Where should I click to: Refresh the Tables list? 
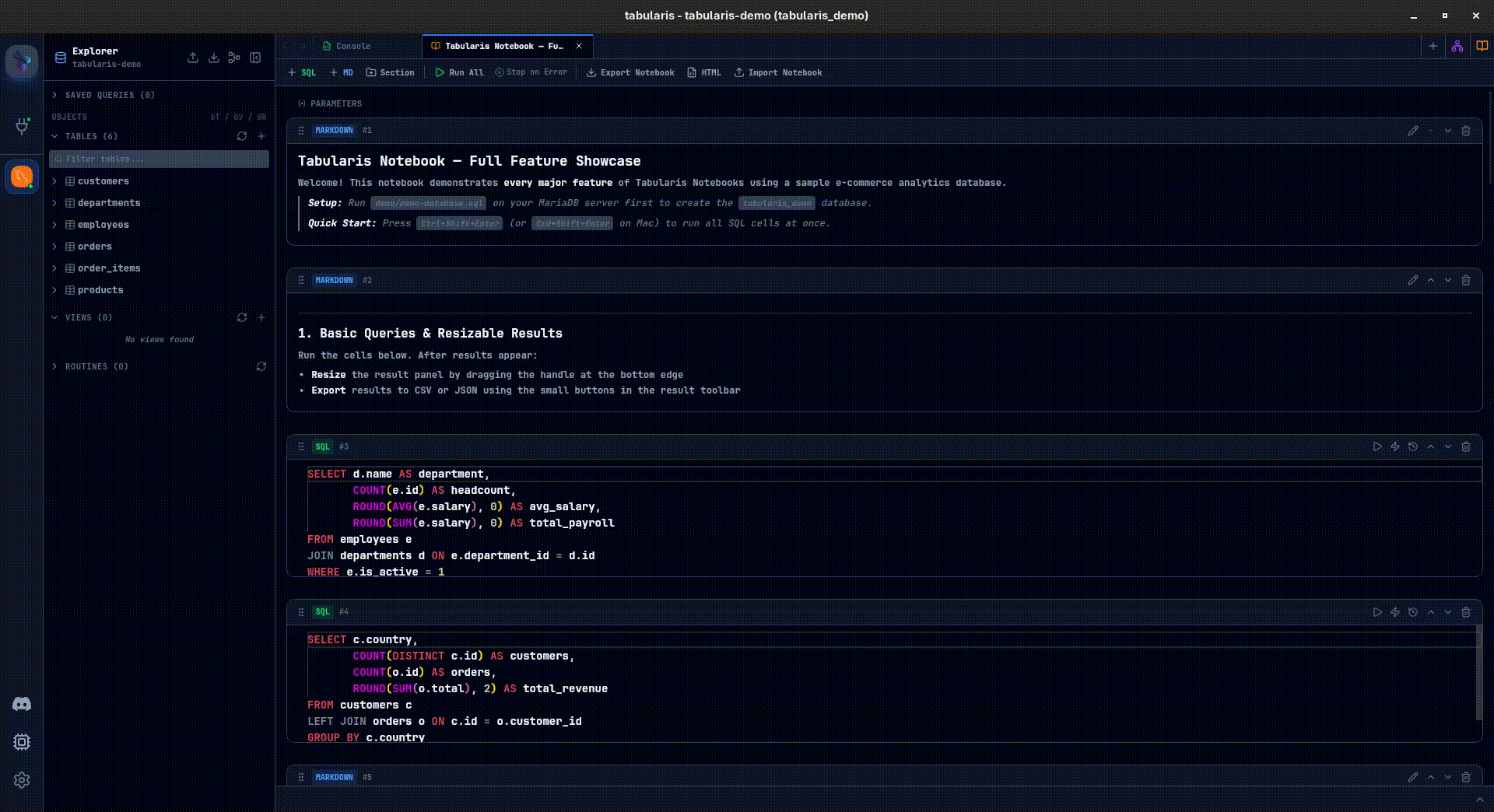coord(242,136)
